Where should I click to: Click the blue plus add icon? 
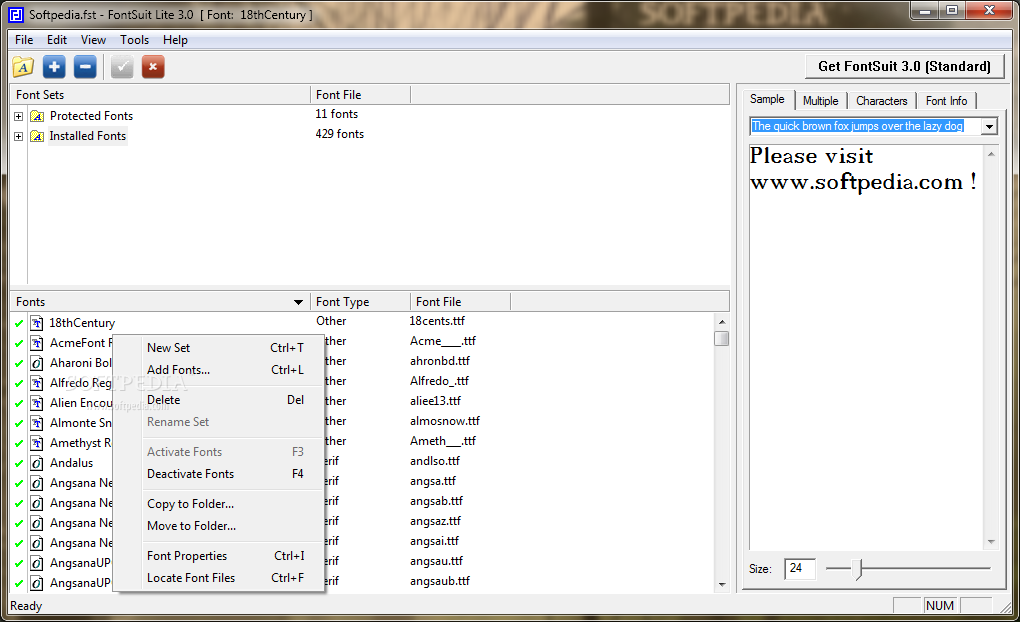54,66
